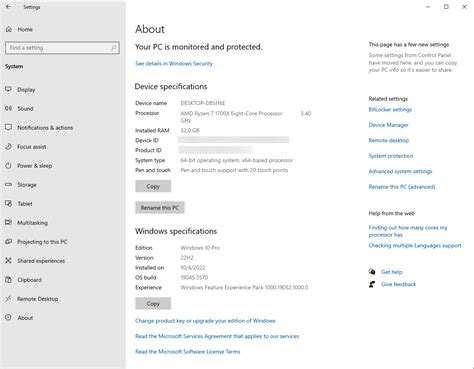The image size is (474, 369).
Task: Click the Give feedback person icon
Action: pos(372,284)
